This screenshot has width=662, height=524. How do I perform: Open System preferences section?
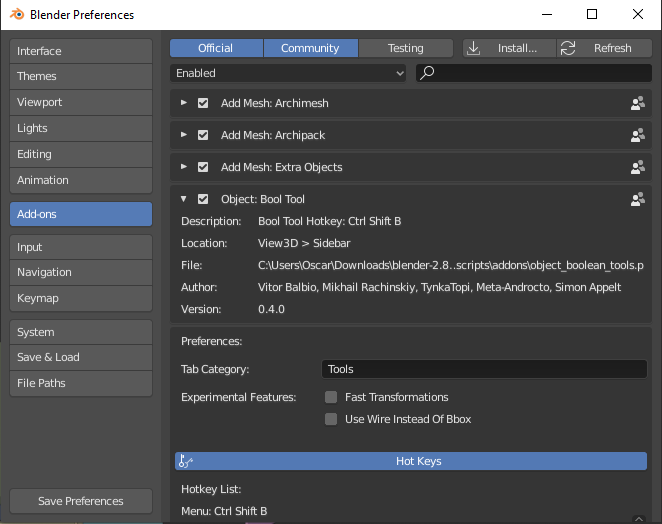pyautogui.click(x=81, y=332)
